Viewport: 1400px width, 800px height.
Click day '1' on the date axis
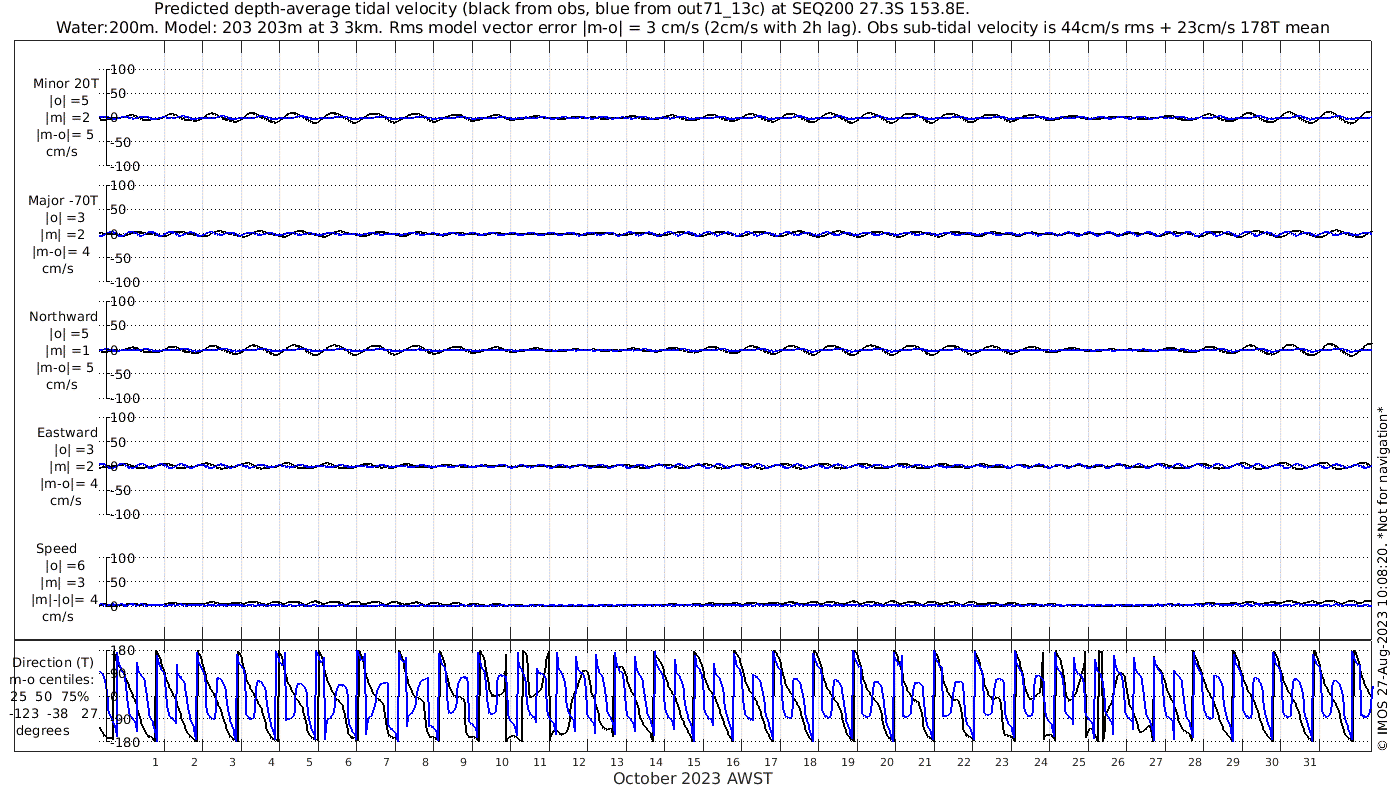[155, 762]
